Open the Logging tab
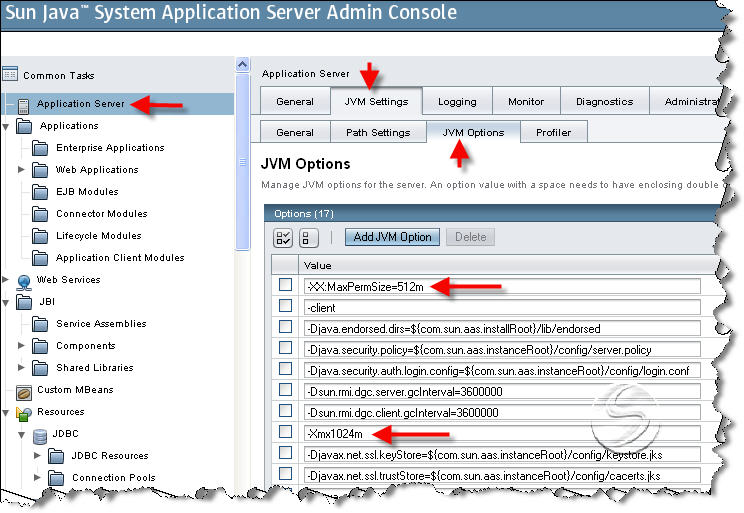The image size is (744, 513). (457, 101)
